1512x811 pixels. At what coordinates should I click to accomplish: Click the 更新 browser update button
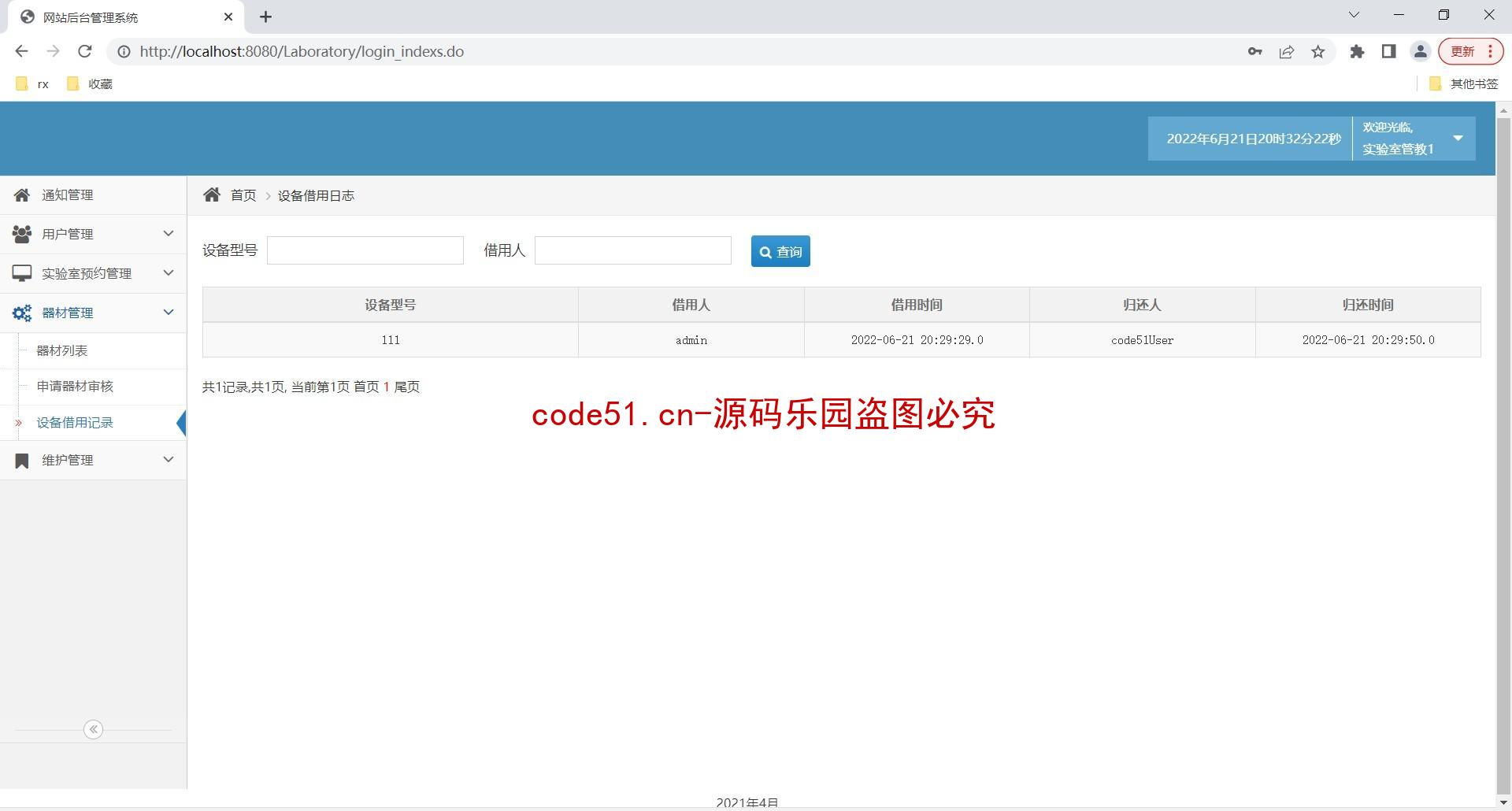(x=1471, y=51)
